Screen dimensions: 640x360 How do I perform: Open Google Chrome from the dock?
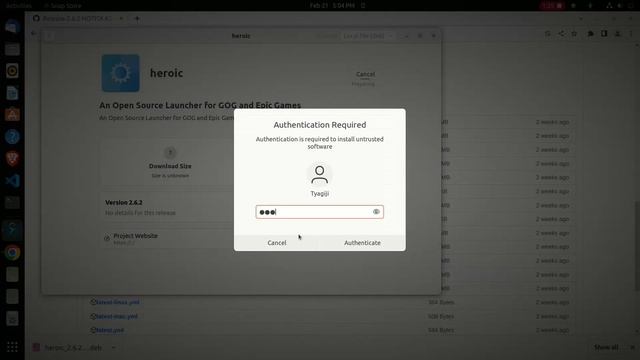pyautogui.click(x=12, y=253)
